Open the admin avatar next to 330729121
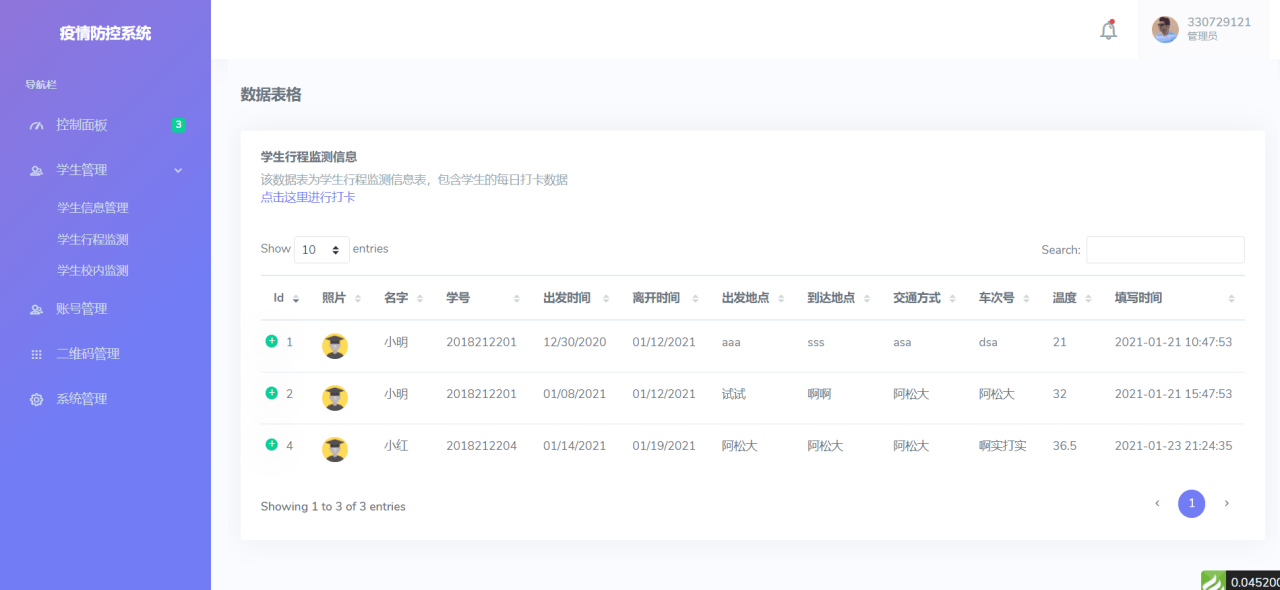This screenshot has width=1280, height=590. [x=1164, y=30]
